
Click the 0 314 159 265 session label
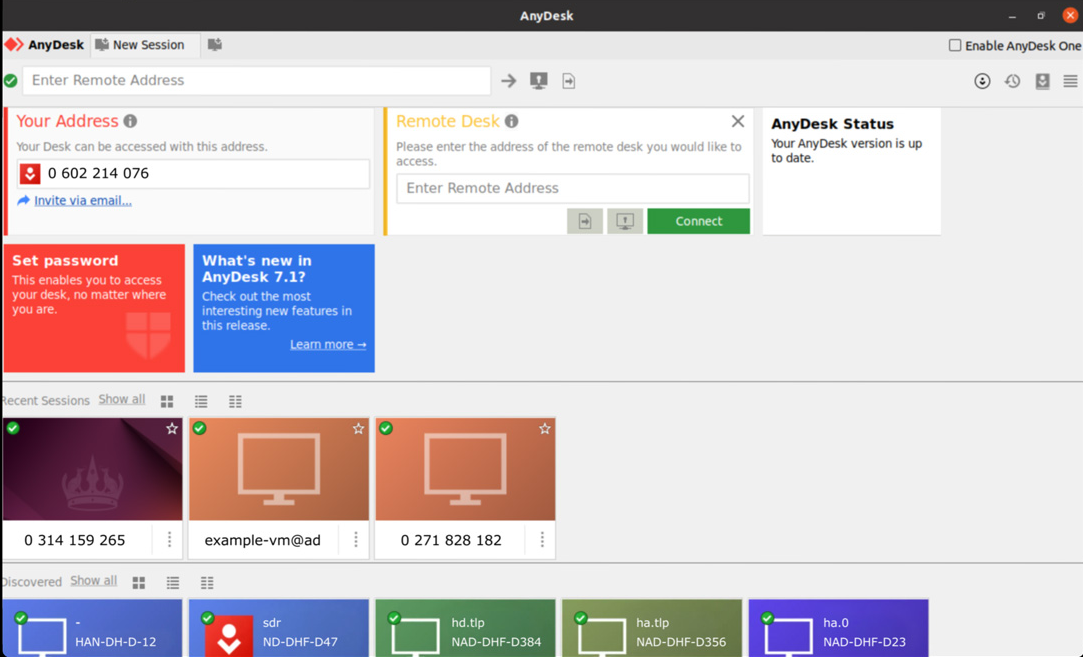pyautogui.click(x=75, y=540)
